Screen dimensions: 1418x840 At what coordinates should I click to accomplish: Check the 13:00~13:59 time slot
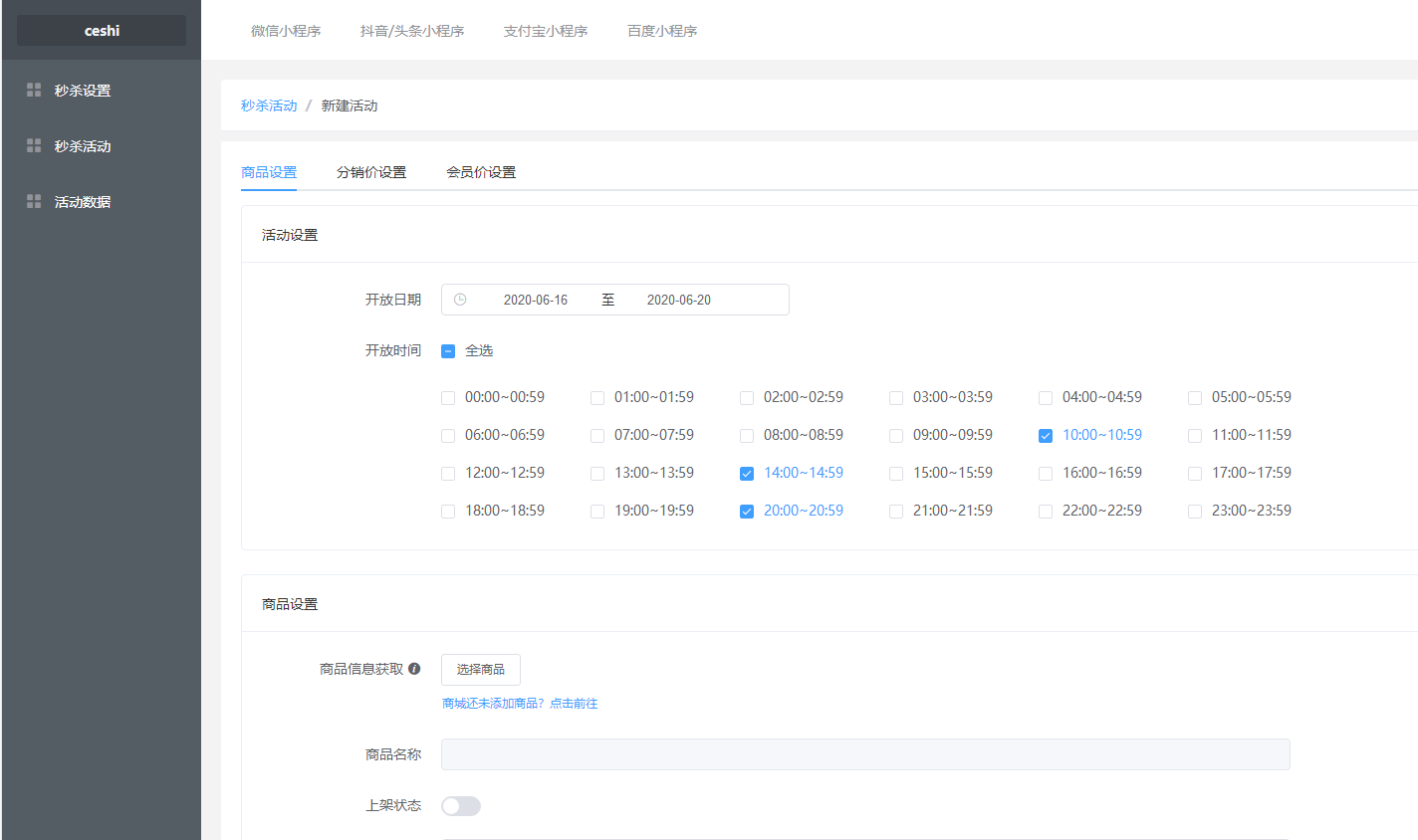(597, 474)
